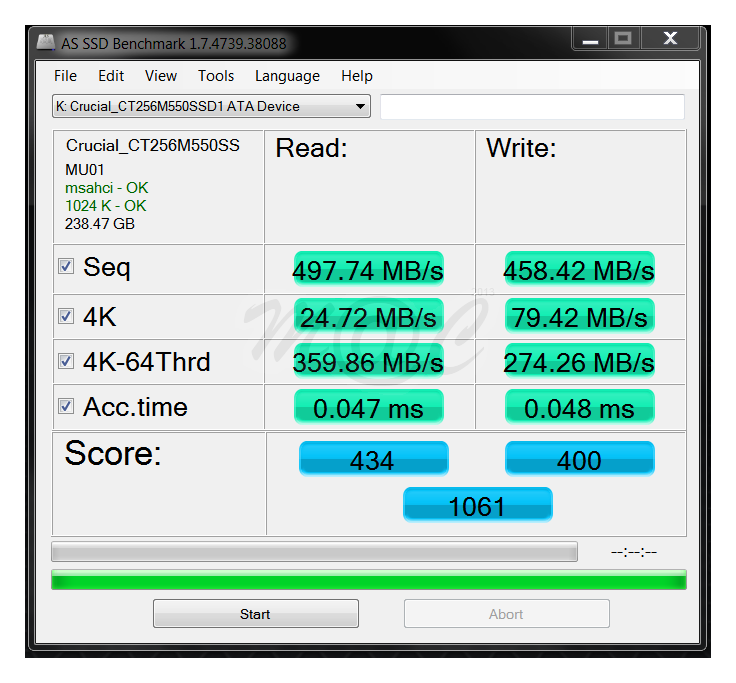
Task: Click the --:--:-- elapsed time indicator
Action: tap(634, 552)
